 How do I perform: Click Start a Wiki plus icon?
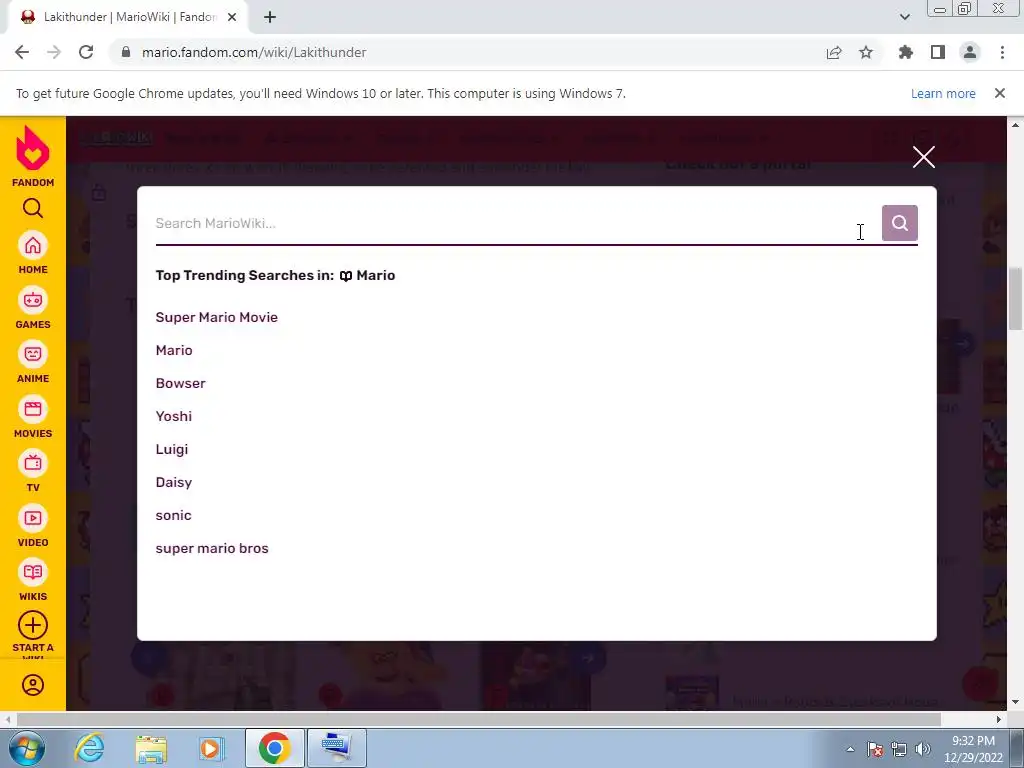click(x=33, y=625)
